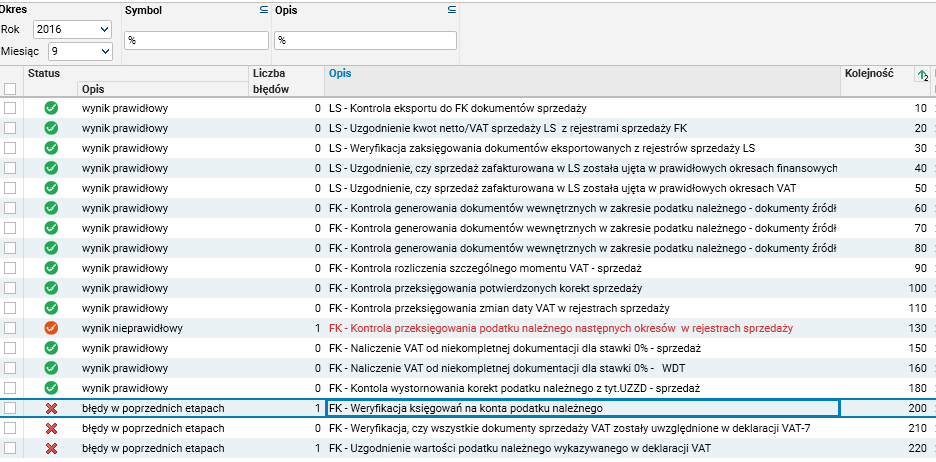Click the red X status icon in row 220
This screenshot has width=936, height=462.
(x=51, y=448)
